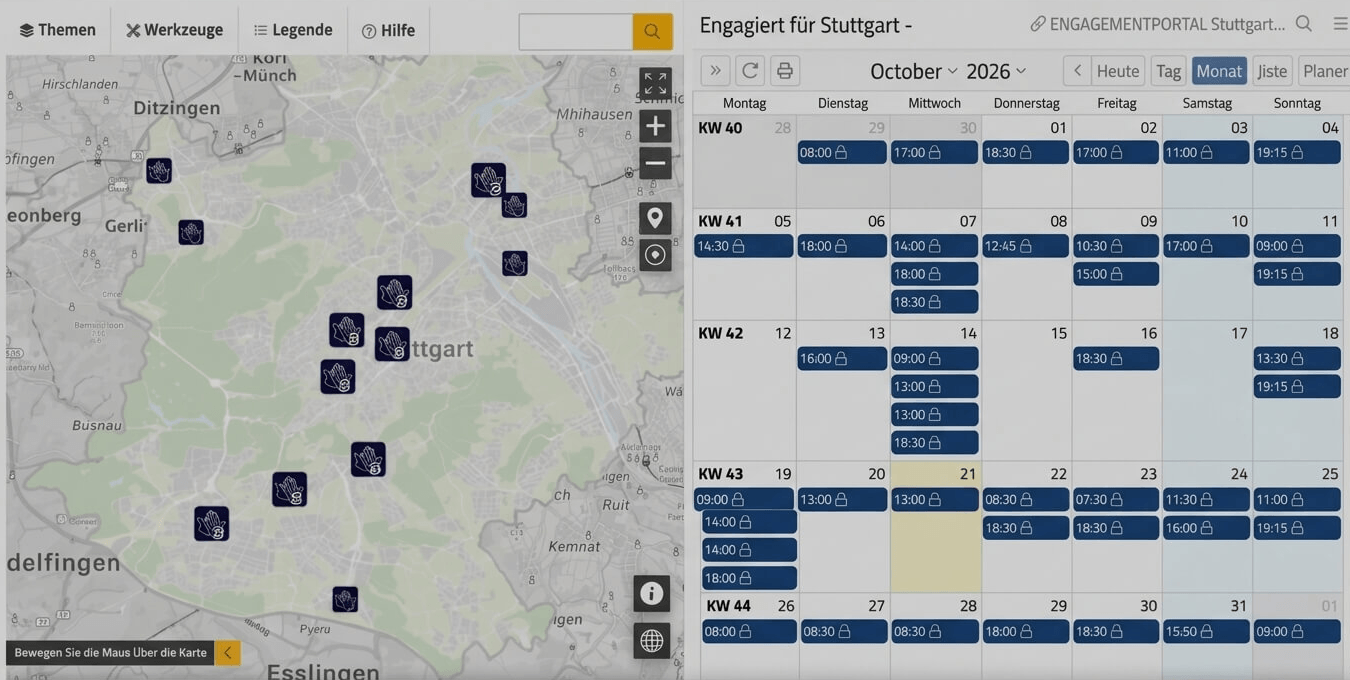Open the ENGAGEMENTPORTAL Stuttgart link
The width and height of the screenshot is (1350, 680).
1158,24
